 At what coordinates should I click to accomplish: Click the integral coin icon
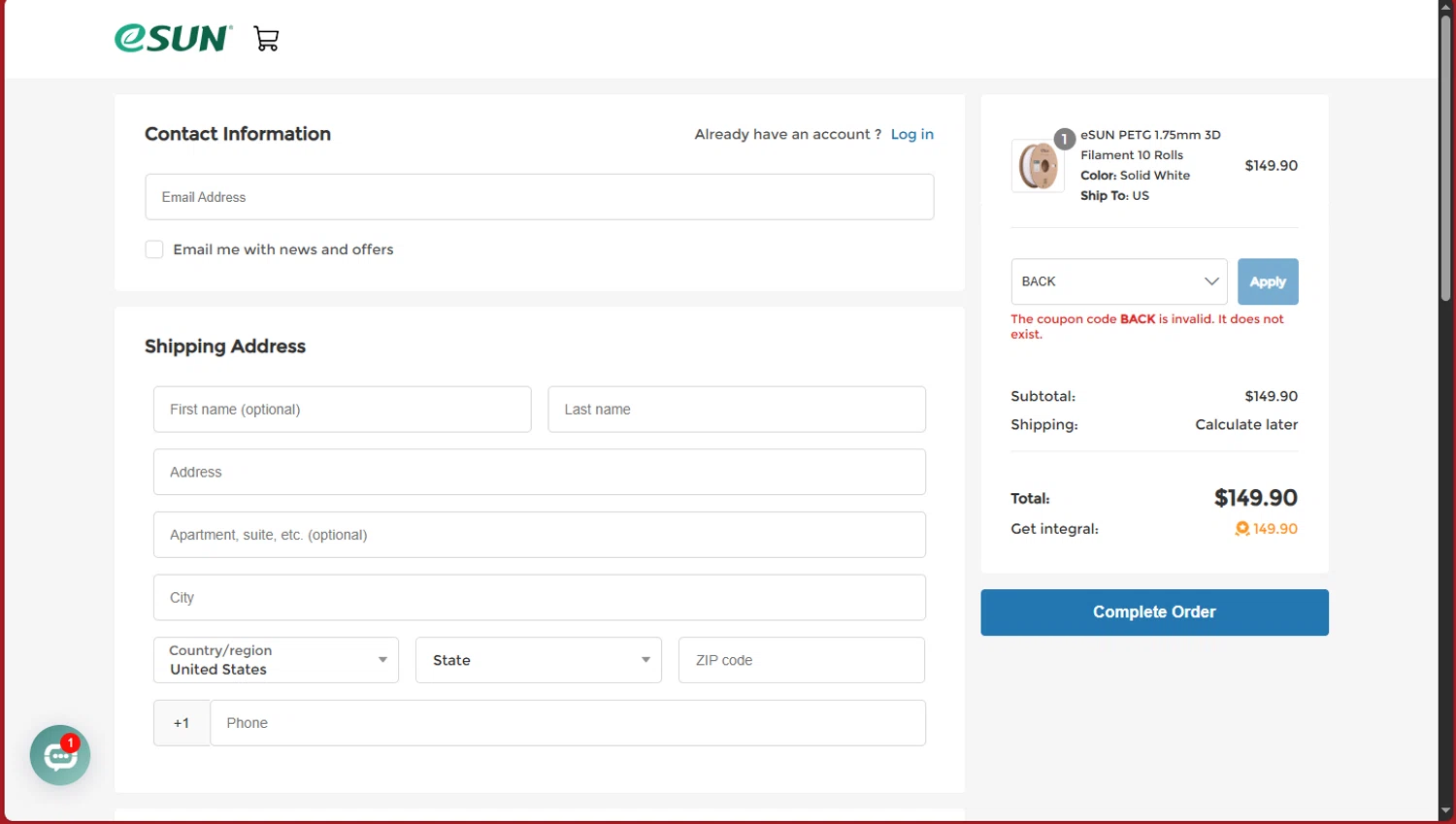coord(1241,529)
